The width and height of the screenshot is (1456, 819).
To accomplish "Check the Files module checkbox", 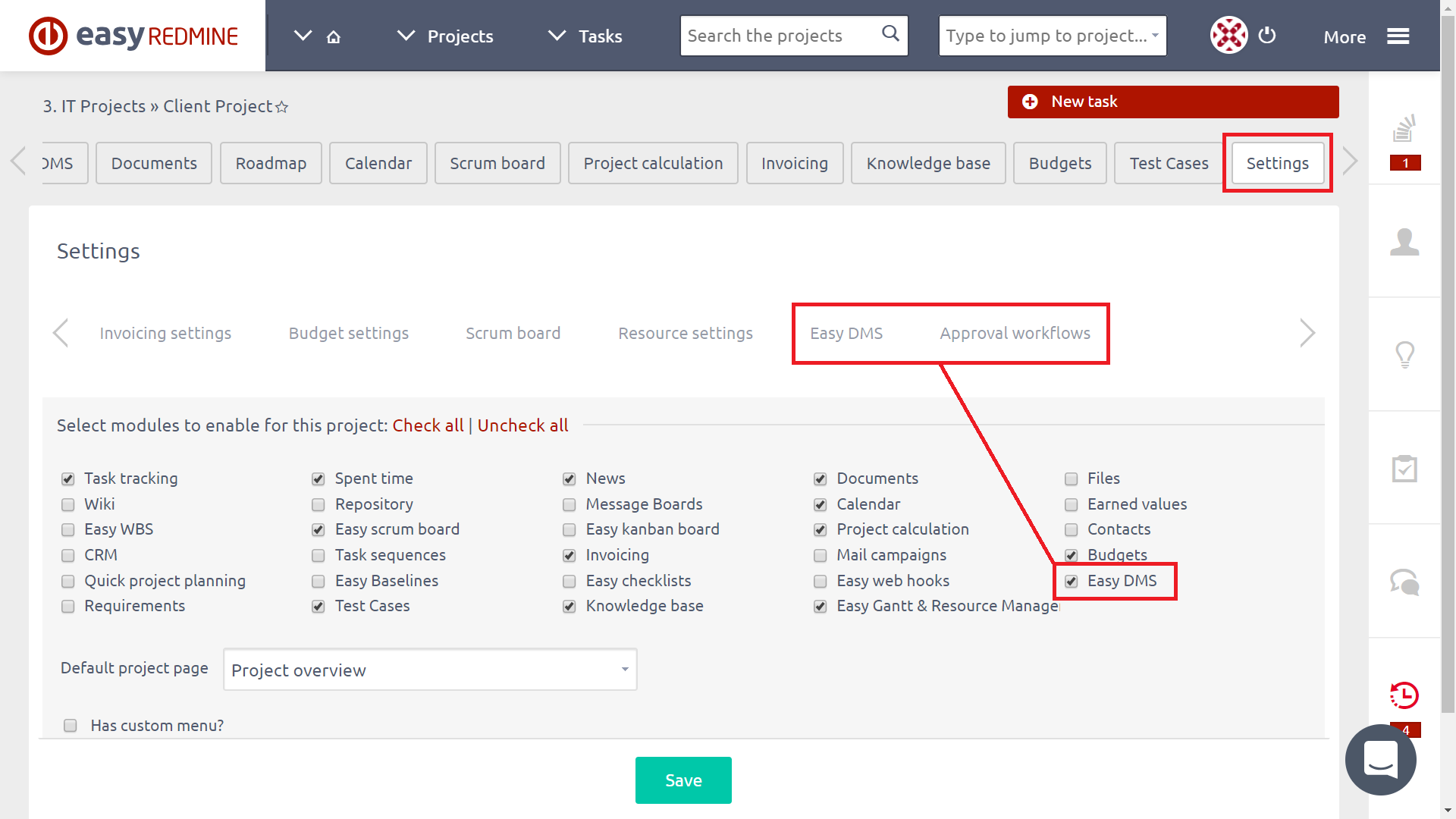I will coord(1072,479).
